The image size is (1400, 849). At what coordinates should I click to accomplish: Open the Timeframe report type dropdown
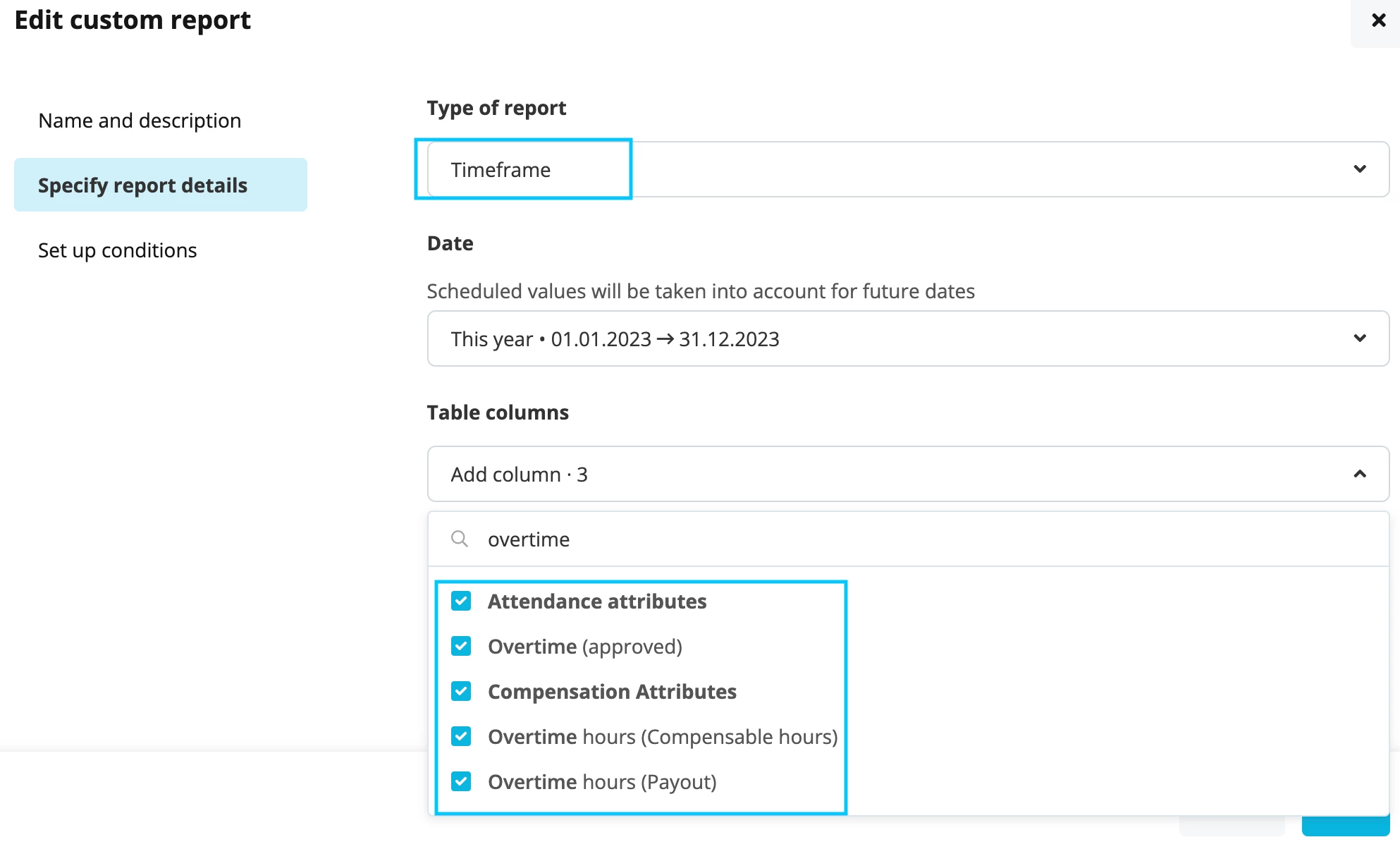(908, 169)
